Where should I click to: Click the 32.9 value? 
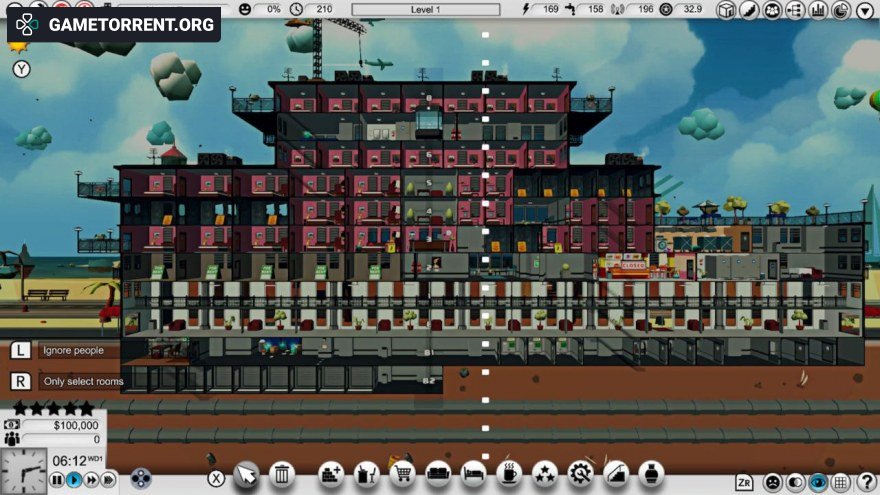click(x=693, y=9)
